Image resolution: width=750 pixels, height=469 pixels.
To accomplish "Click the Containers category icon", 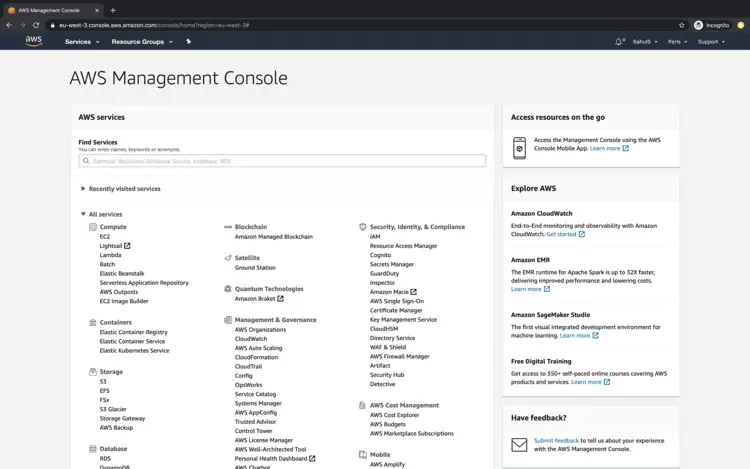I will [93, 322].
